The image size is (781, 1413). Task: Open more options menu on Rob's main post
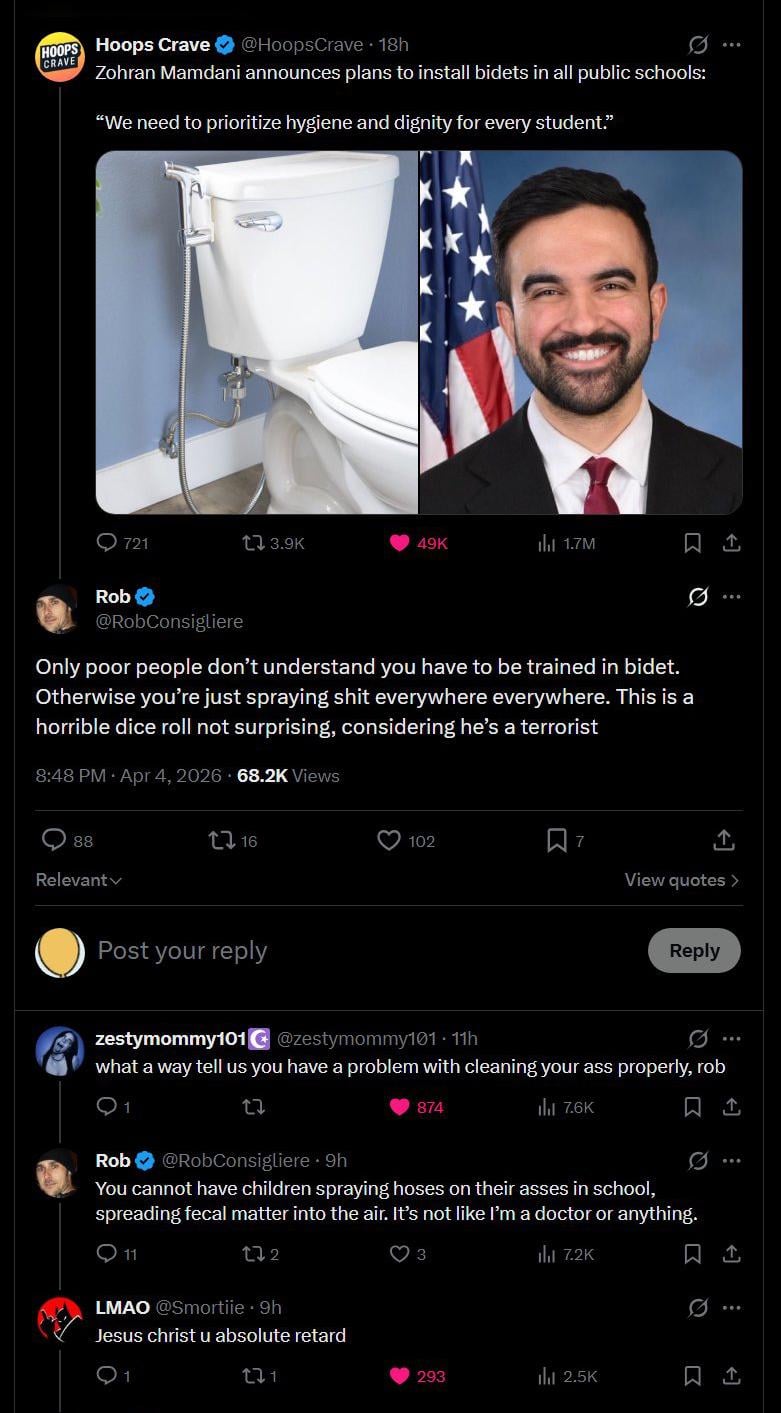point(732,597)
